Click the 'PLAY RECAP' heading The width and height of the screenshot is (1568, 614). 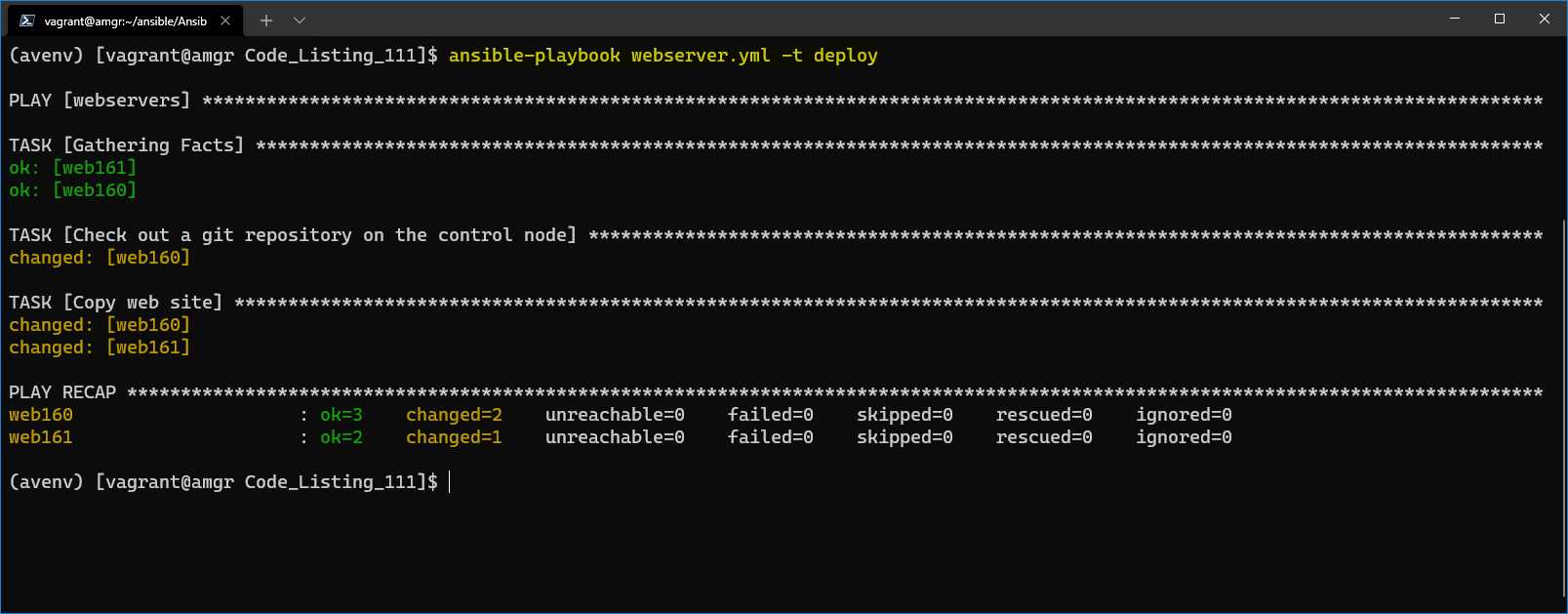click(62, 392)
